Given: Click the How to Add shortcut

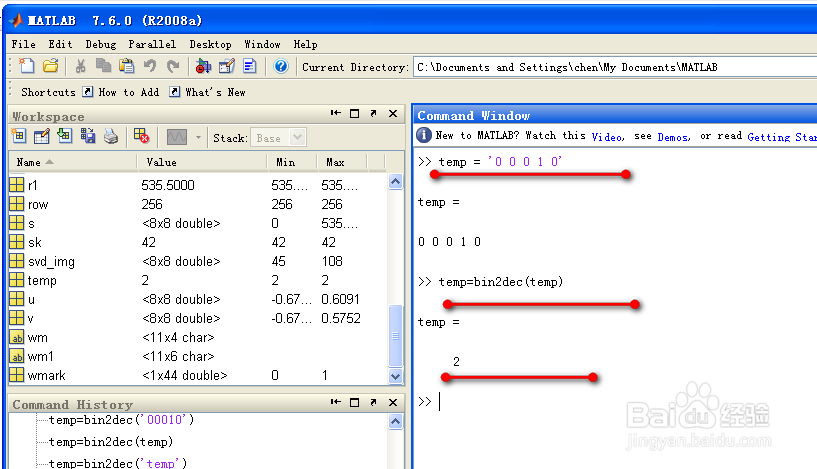Looking at the screenshot, I should click(x=122, y=92).
